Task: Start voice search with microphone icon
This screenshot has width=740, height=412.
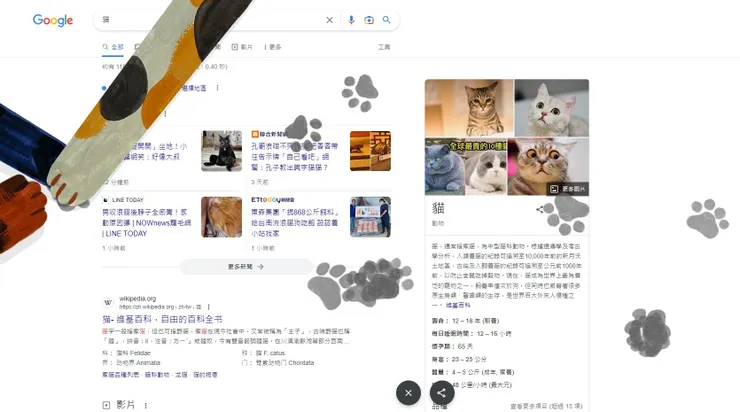Action: click(351, 20)
